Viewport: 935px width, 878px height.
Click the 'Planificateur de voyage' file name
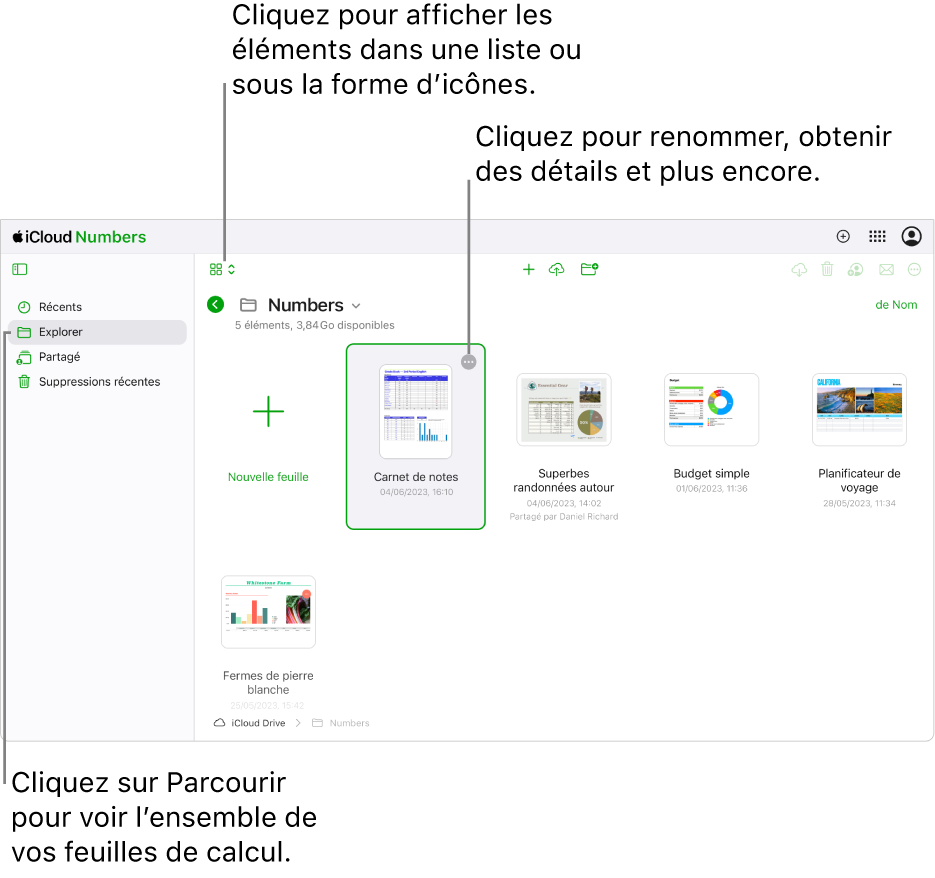point(859,481)
